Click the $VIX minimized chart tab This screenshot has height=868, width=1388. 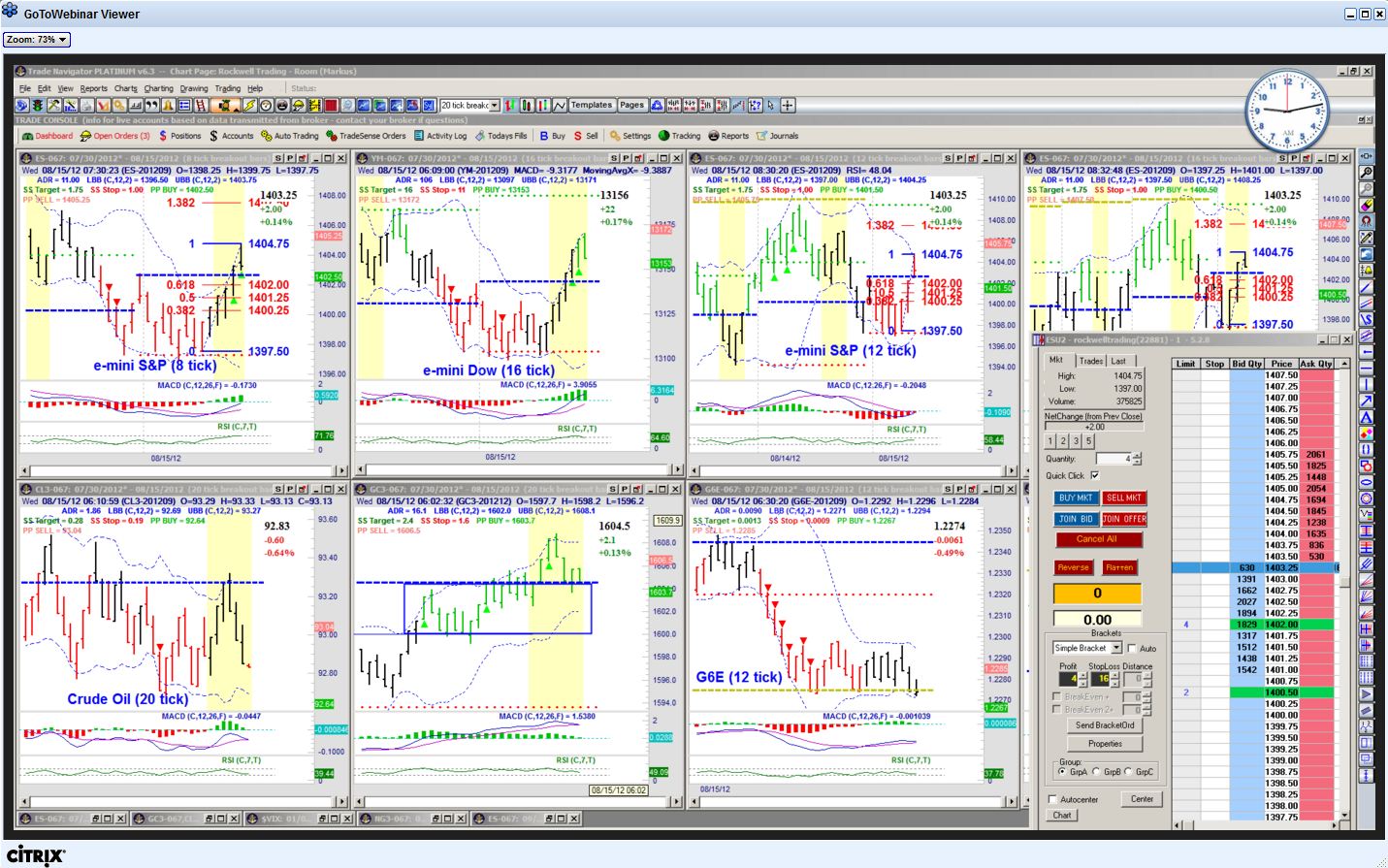(x=300, y=819)
